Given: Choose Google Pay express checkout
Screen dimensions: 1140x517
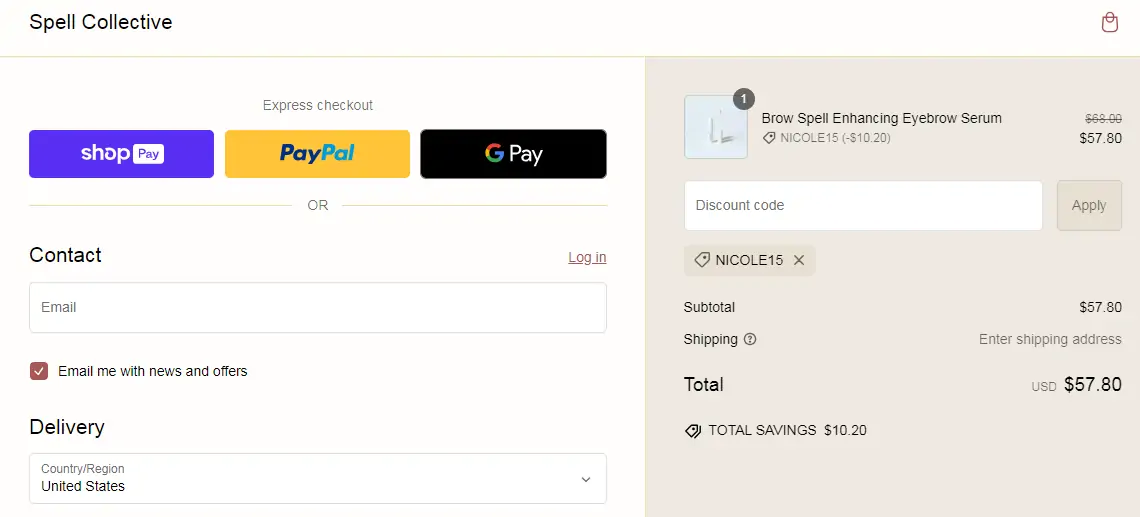Looking at the screenshot, I should tap(513, 154).
